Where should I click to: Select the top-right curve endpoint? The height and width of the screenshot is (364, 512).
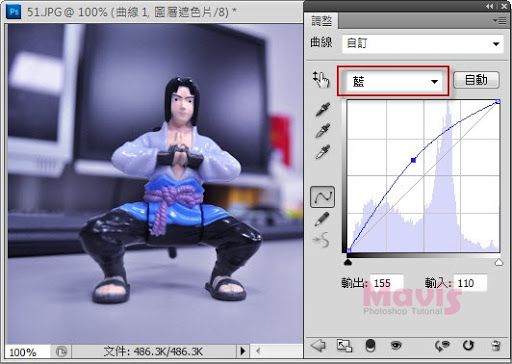498,101
